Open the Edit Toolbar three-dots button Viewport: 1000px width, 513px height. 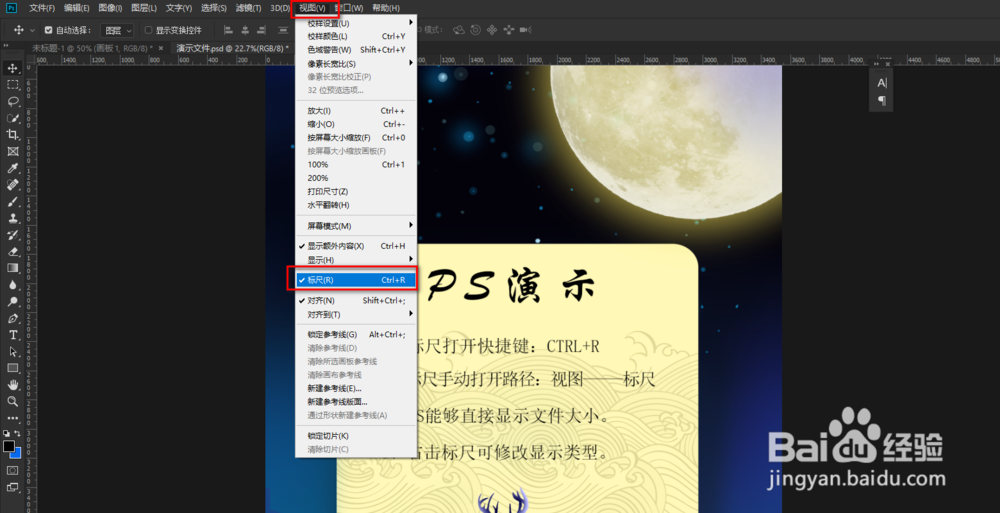tap(13, 418)
